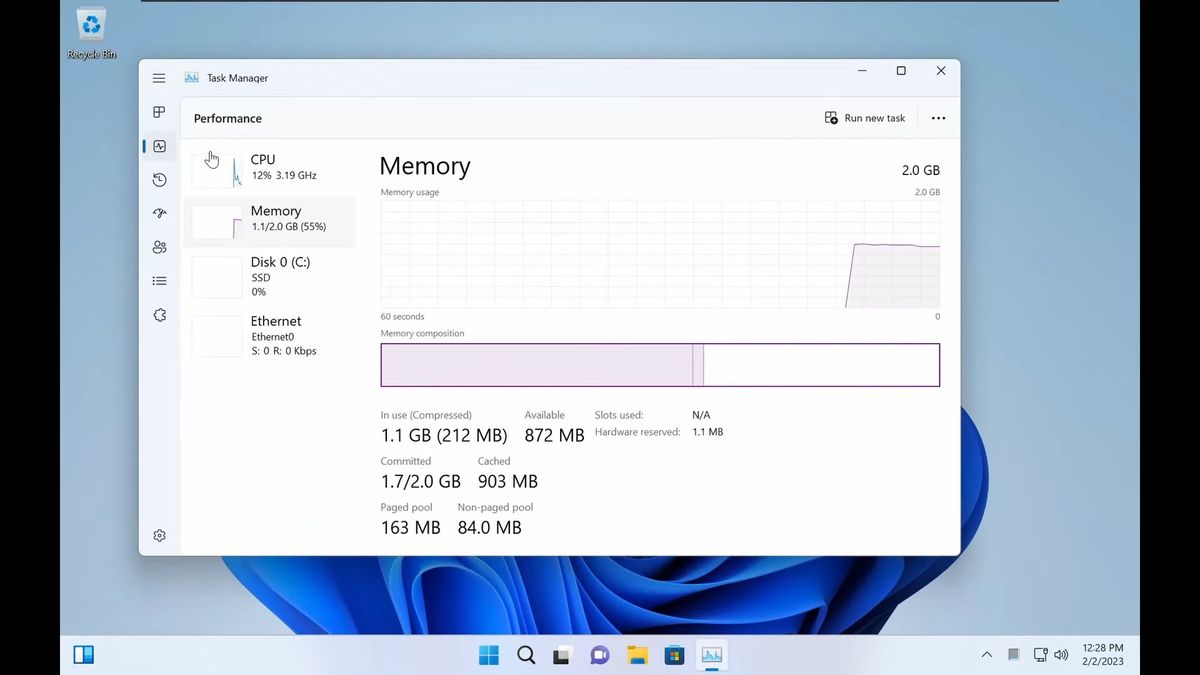This screenshot has height=675, width=1200.
Task: Open the Startup apps page icon
Action: click(158, 213)
